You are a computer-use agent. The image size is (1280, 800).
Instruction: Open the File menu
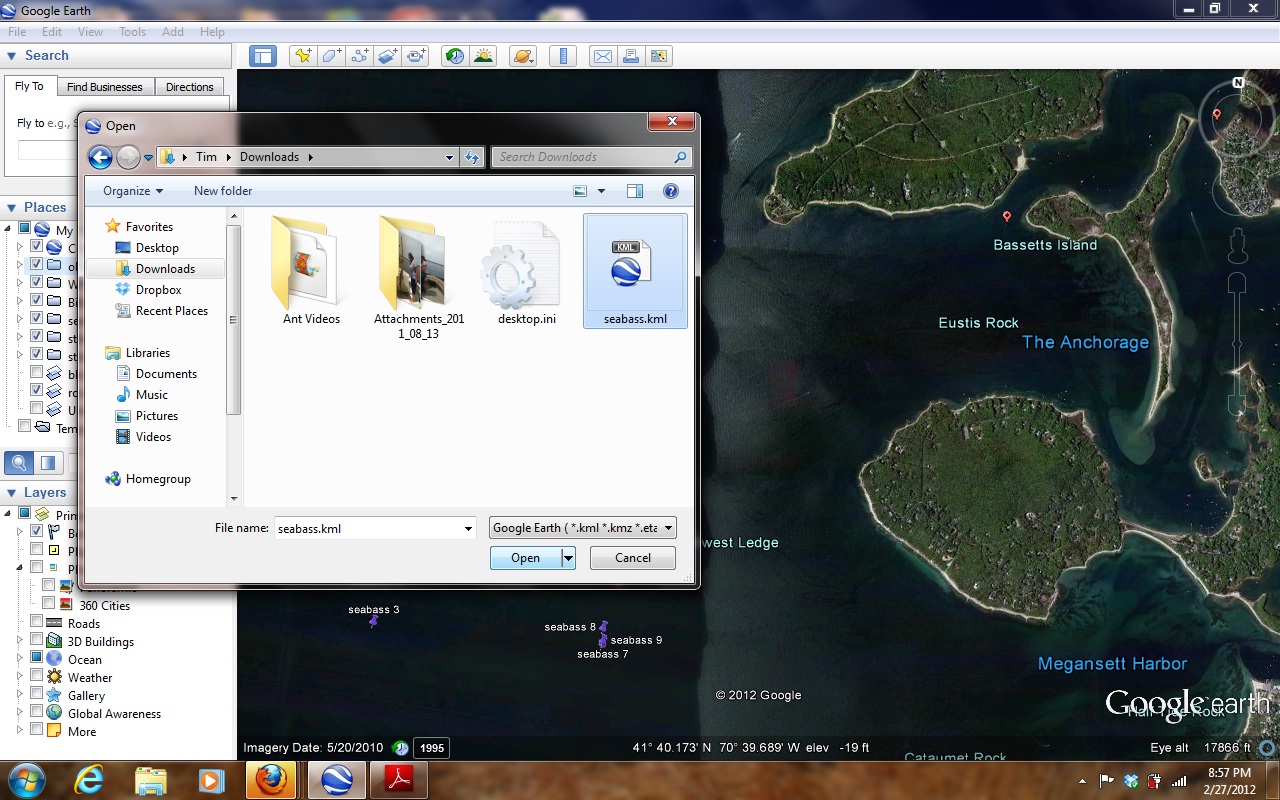17,32
